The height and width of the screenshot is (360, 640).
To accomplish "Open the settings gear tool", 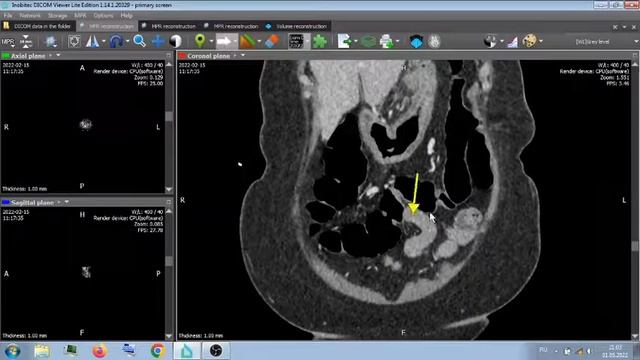I will 51,41.
